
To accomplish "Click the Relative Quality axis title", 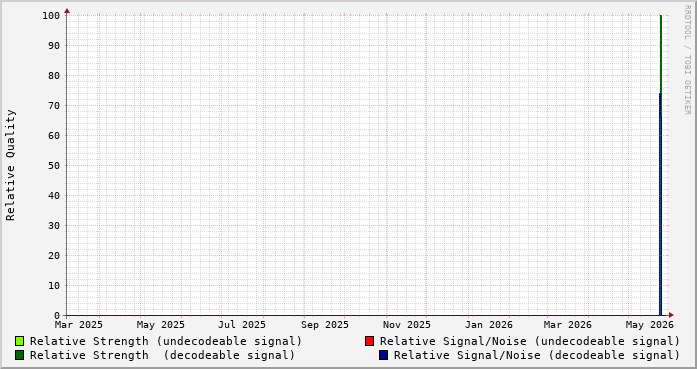I will 10,165.
